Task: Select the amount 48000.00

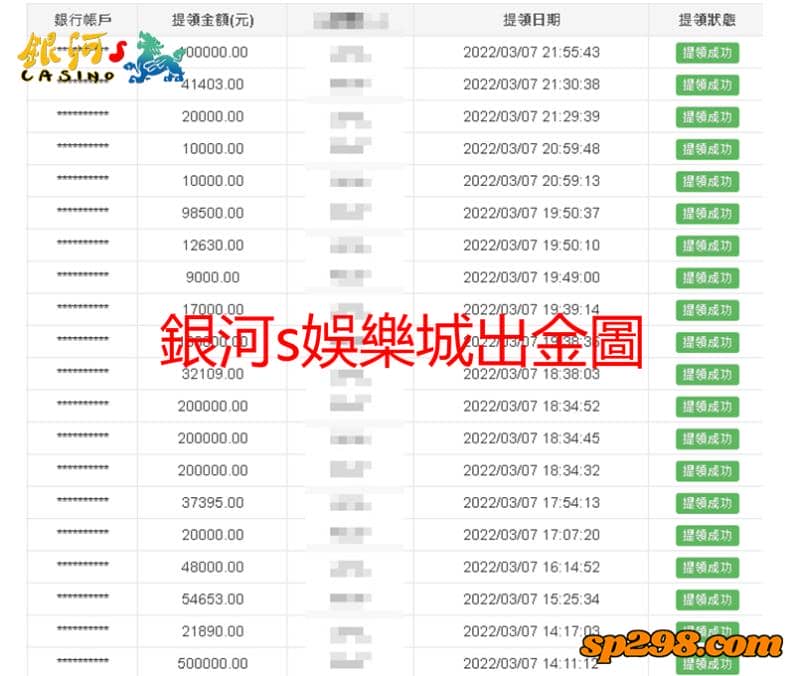Action: 213,567
